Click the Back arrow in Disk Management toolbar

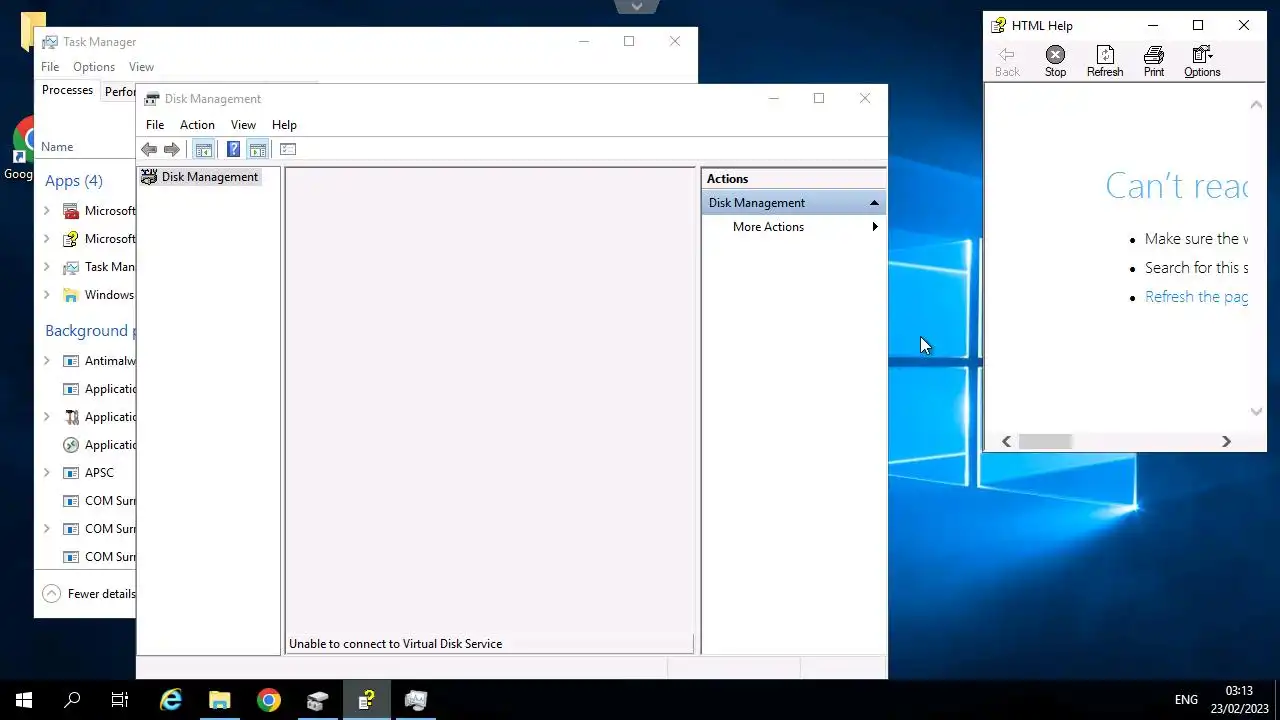tap(149, 149)
